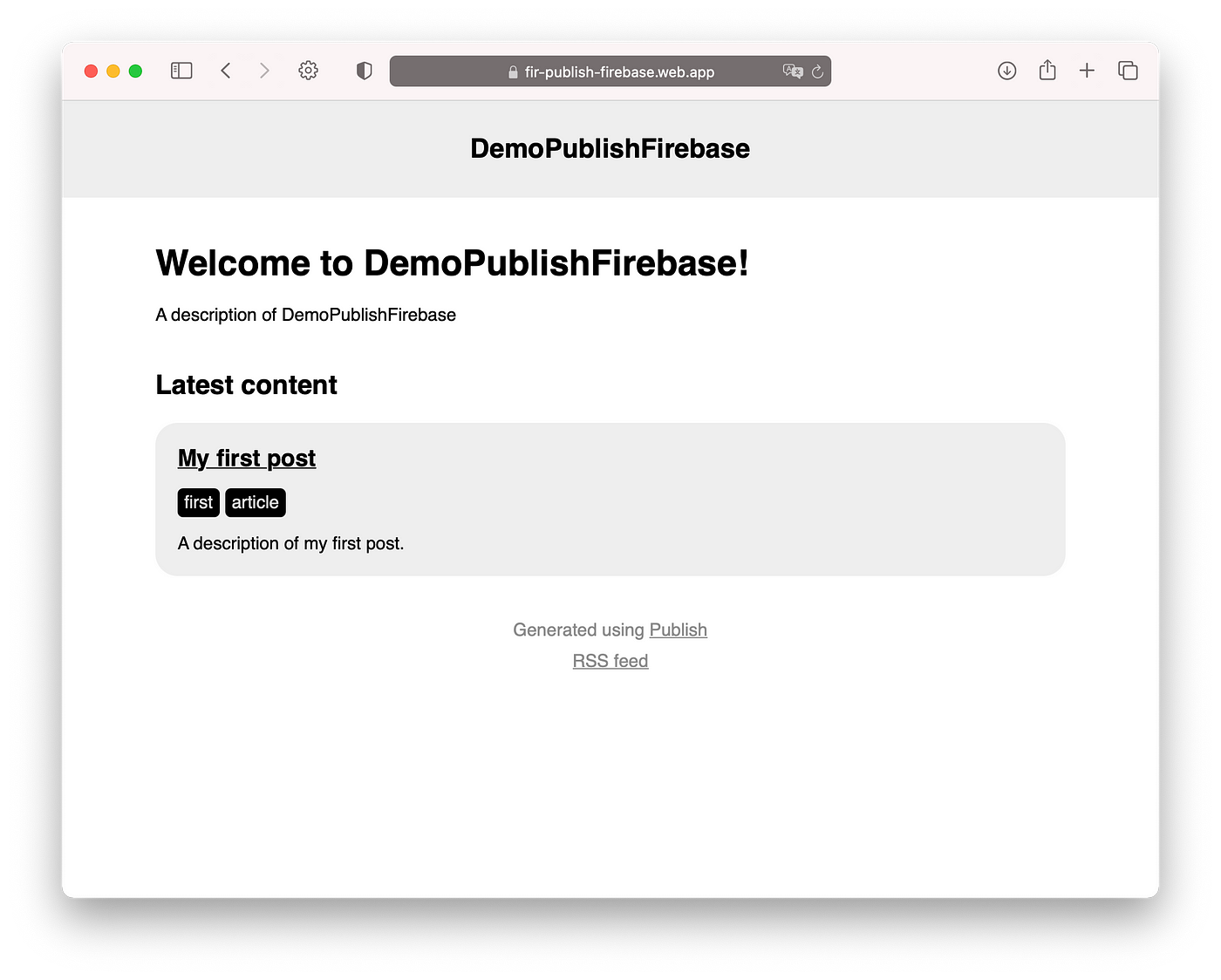Click the 'Welcome to DemoPublishFirebase!' heading
The image size is (1221, 980).
coord(452,263)
